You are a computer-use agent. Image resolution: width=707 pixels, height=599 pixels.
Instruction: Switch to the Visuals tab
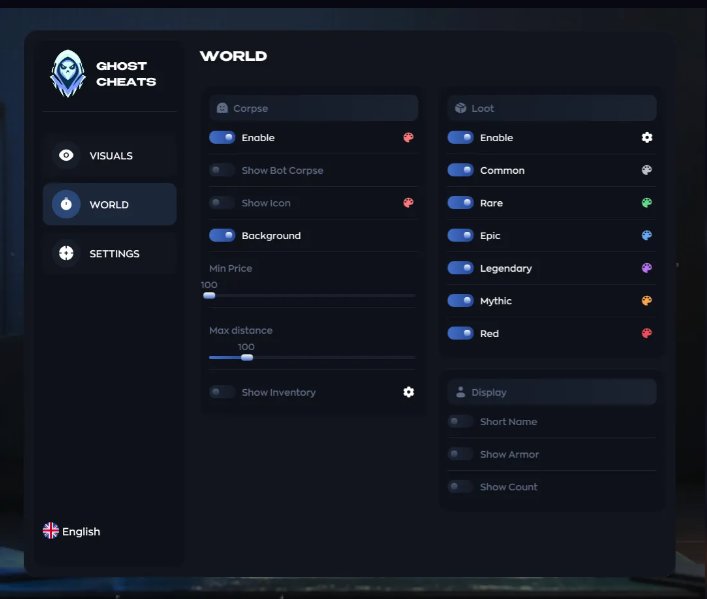110,156
